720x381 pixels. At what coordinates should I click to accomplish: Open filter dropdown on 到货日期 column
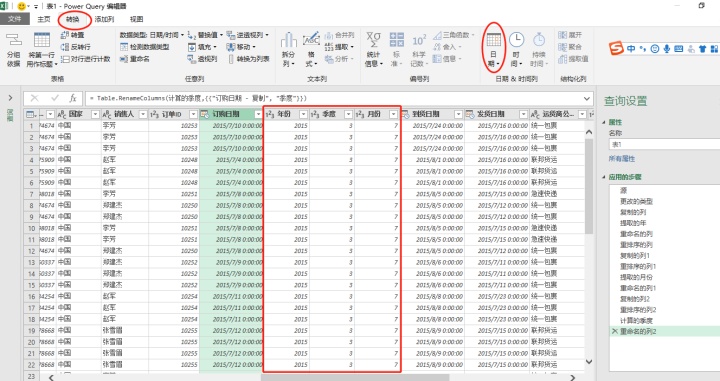(458, 114)
